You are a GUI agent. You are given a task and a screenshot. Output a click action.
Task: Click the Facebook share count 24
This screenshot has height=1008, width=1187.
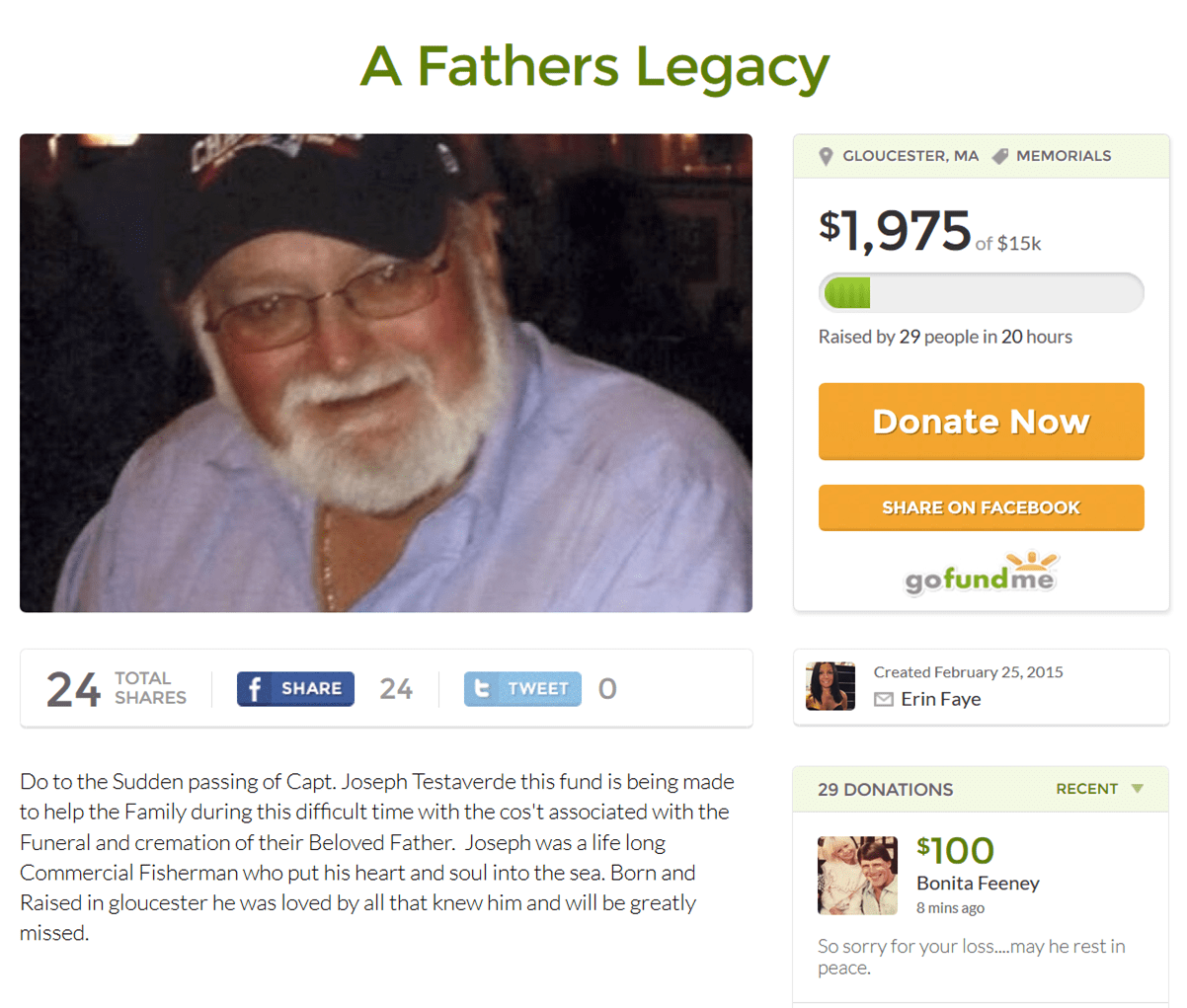[x=396, y=688]
